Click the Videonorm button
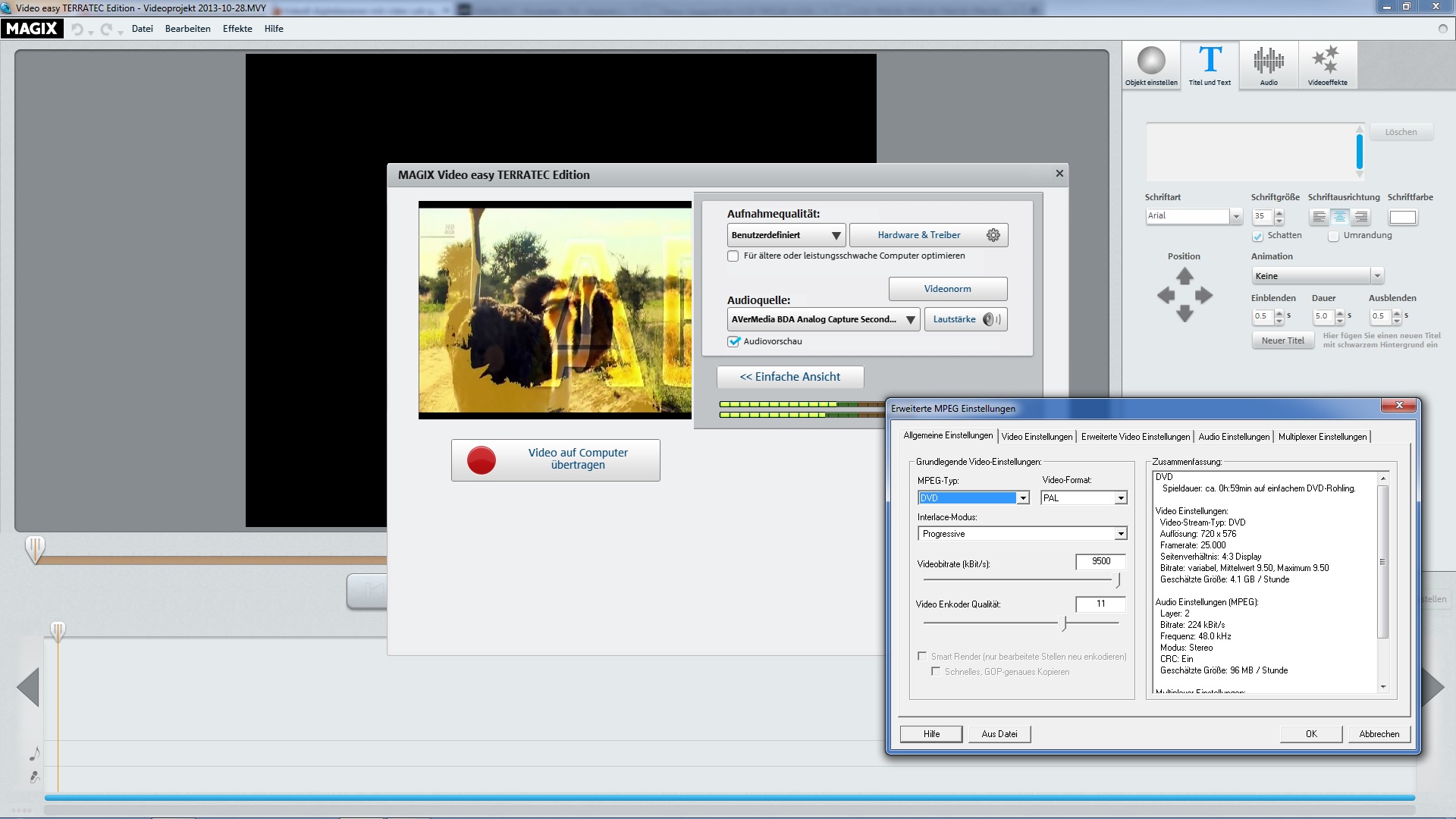Image resolution: width=1456 pixels, height=819 pixels. pos(947,289)
